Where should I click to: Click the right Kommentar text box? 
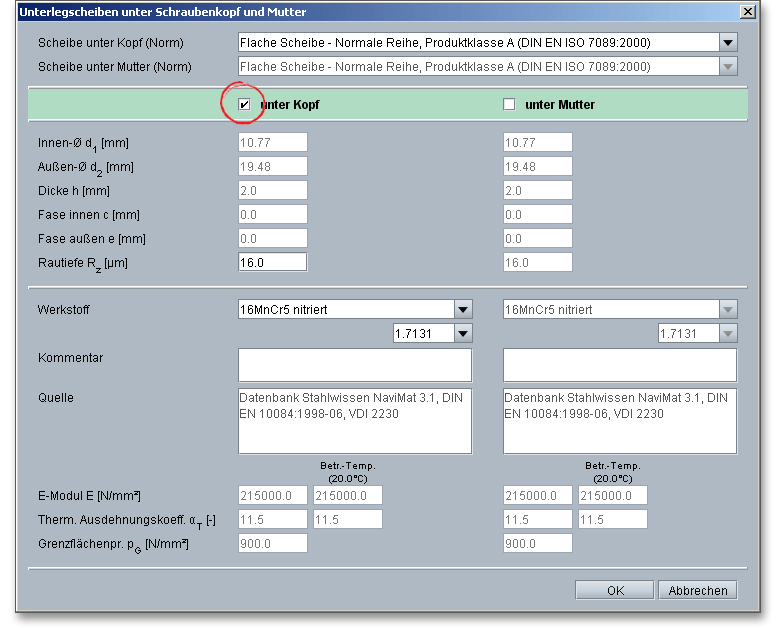click(x=619, y=365)
